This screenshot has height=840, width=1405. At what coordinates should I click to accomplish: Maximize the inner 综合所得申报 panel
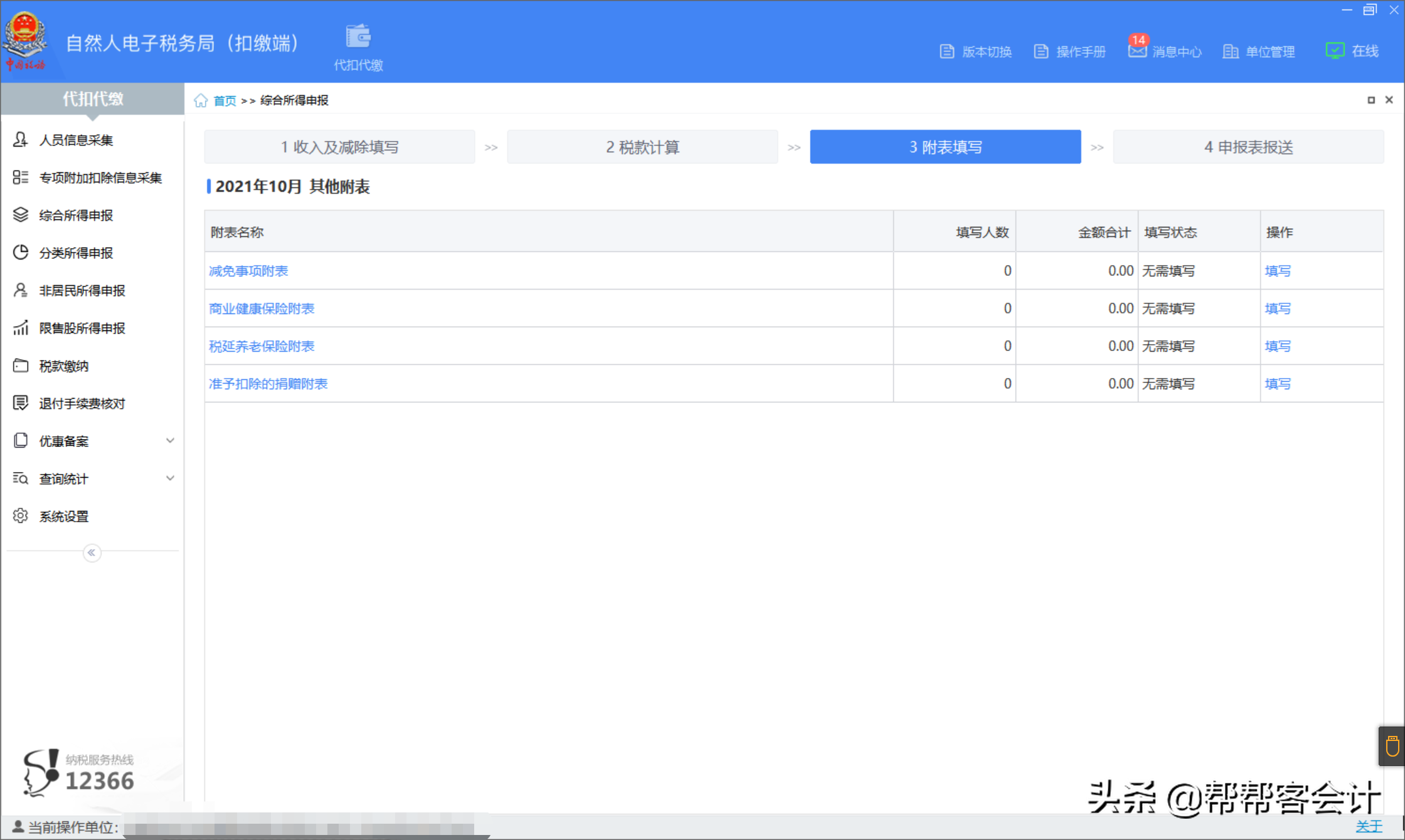(1371, 100)
